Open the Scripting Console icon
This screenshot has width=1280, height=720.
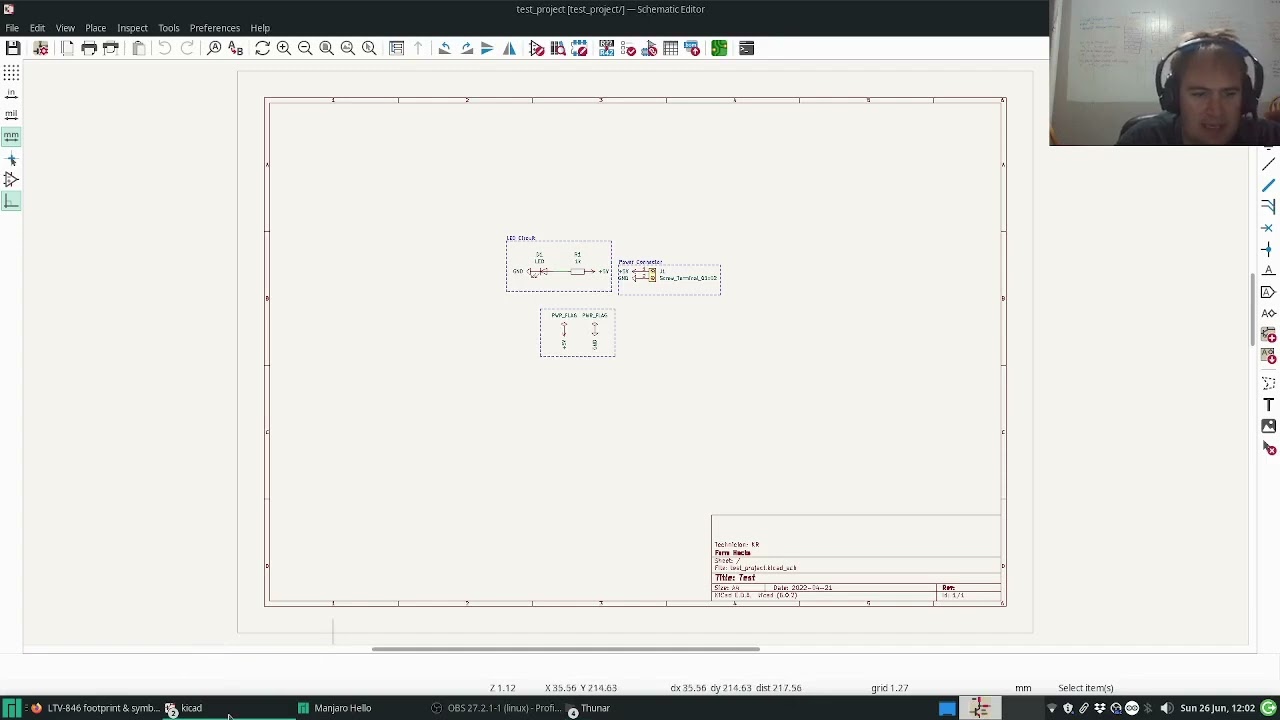tap(746, 48)
